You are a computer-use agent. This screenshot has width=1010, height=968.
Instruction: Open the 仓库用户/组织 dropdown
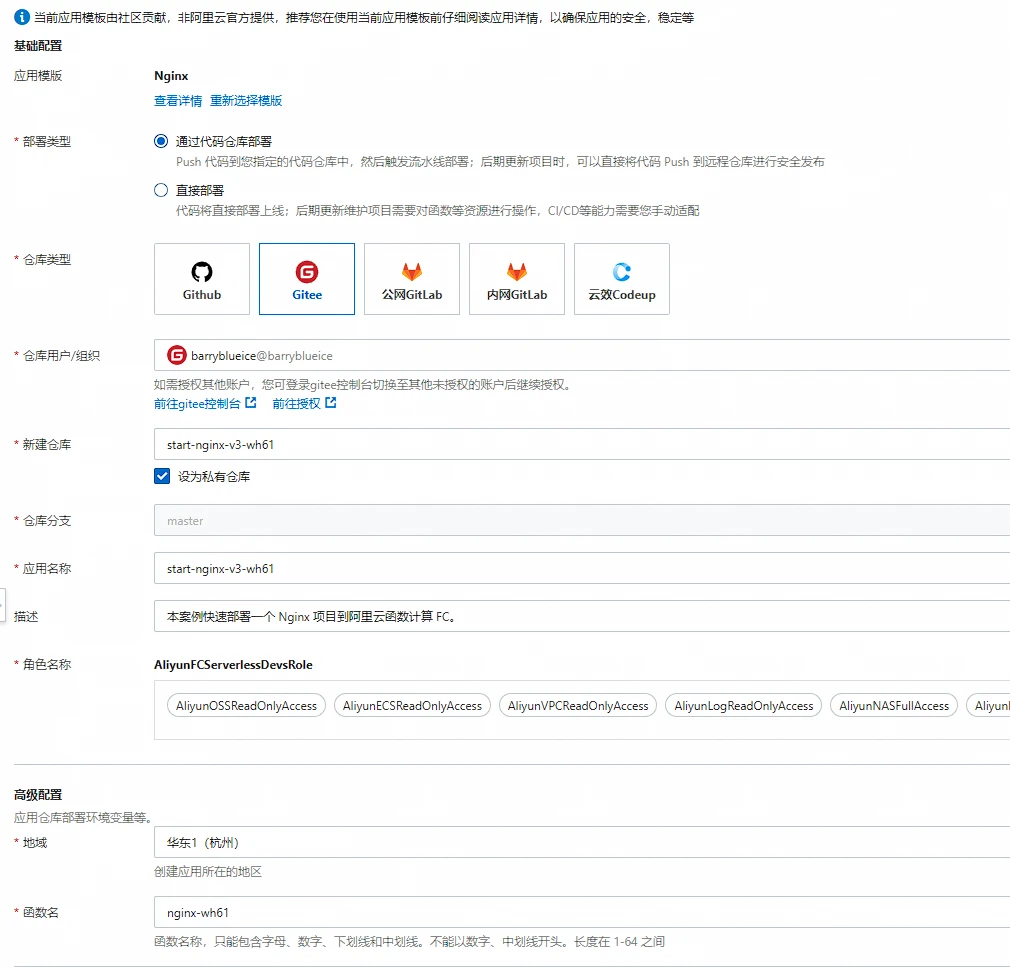click(582, 356)
